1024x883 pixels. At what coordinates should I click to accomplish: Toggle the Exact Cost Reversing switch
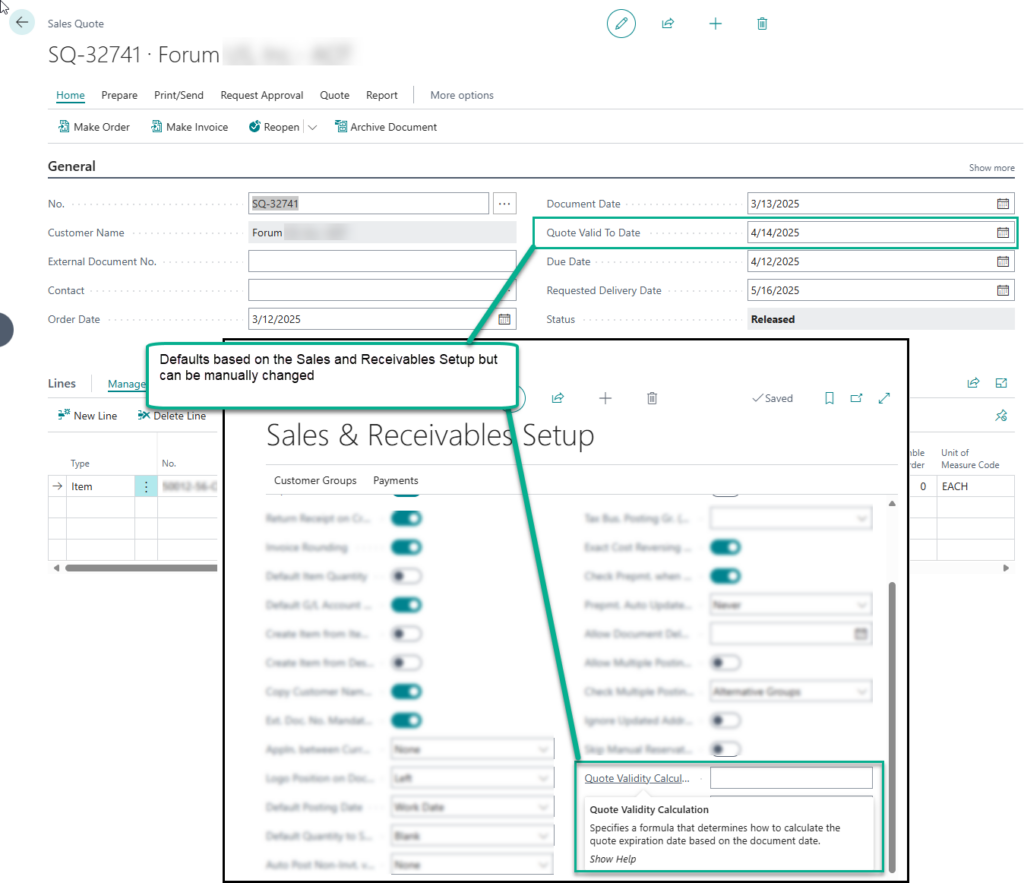pyautogui.click(x=725, y=548)
